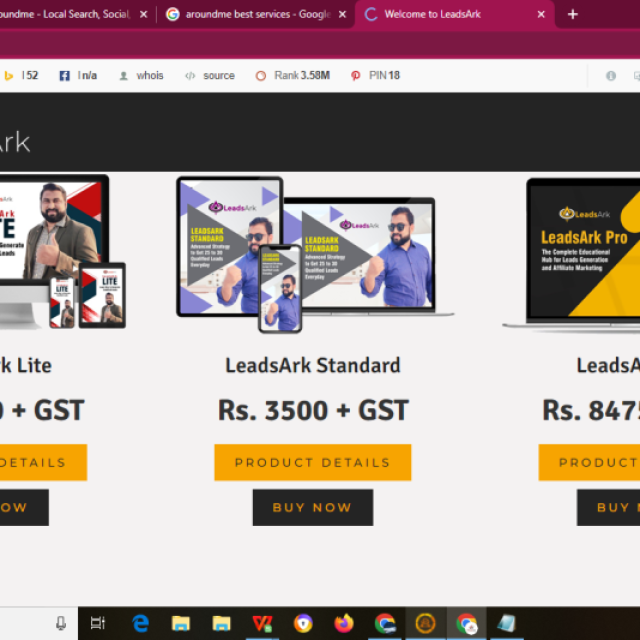Click the Bing I 52 toolbar item

[21, 76]
